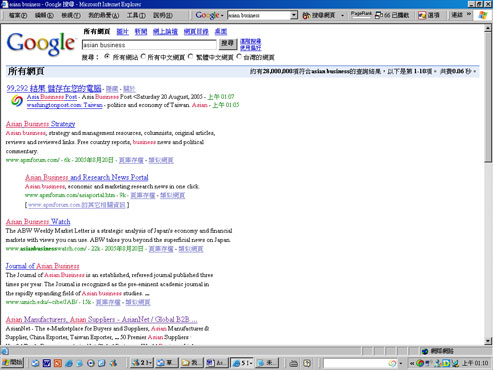Select 所有中文網頁 radio button
The image size is (493, 370).
[x=143, y=56]
